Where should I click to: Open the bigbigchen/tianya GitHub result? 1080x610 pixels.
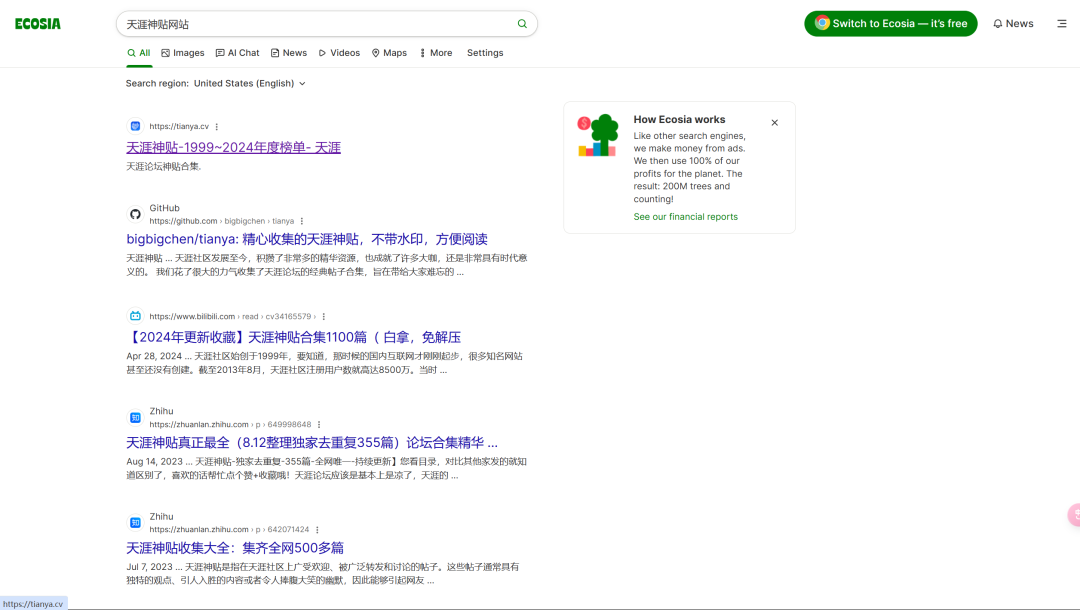pyautogui.click(x=307, y=239)
